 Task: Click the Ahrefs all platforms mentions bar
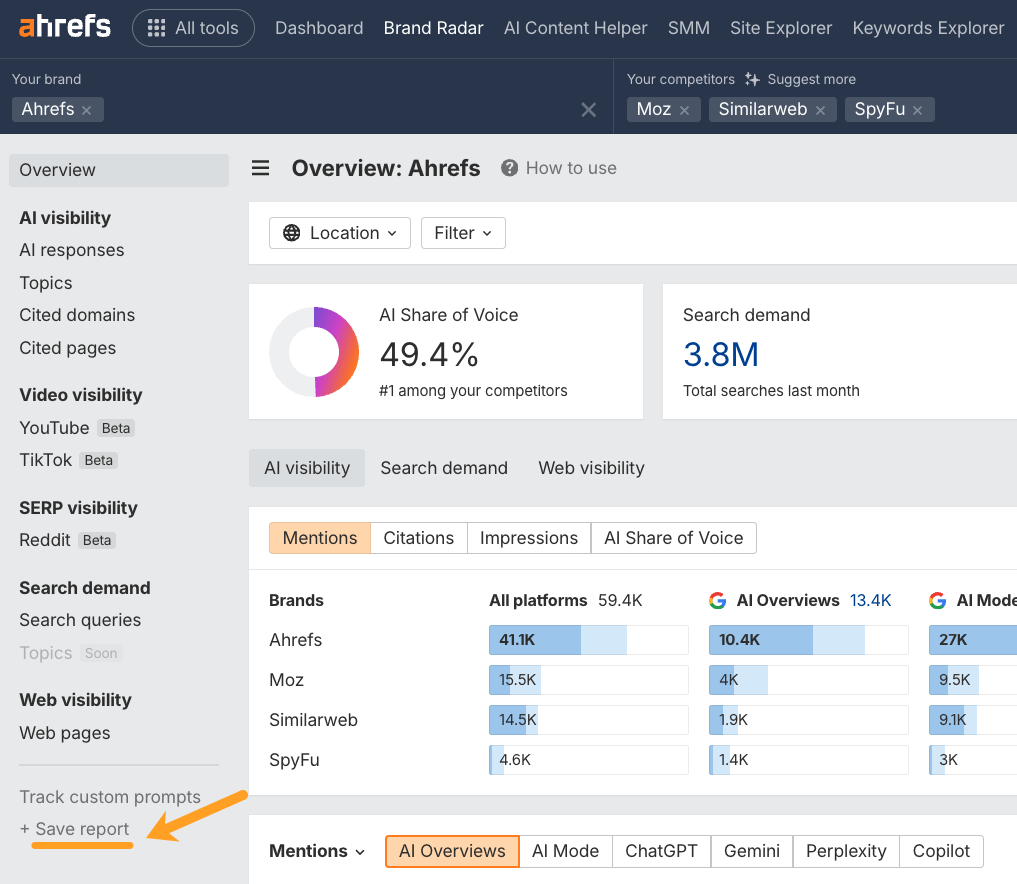pos(588,640)
